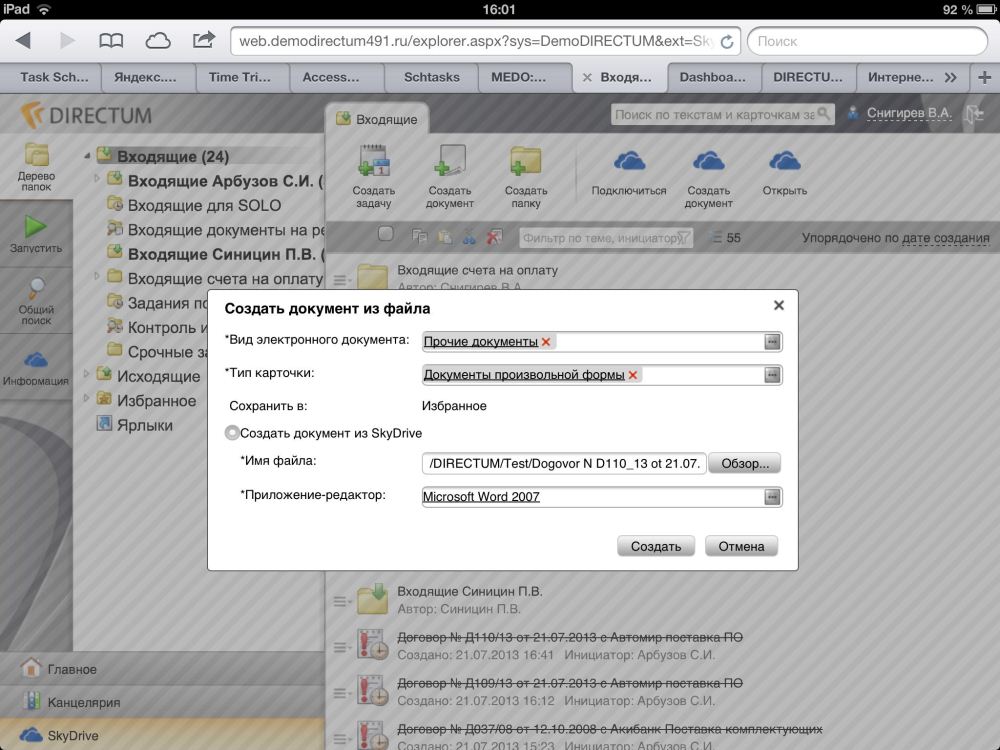Image resolution: width=1000 pixels, height=750 pixels.
Task: Click the Отмена button in the dialog
Action: tap(741, 546)
